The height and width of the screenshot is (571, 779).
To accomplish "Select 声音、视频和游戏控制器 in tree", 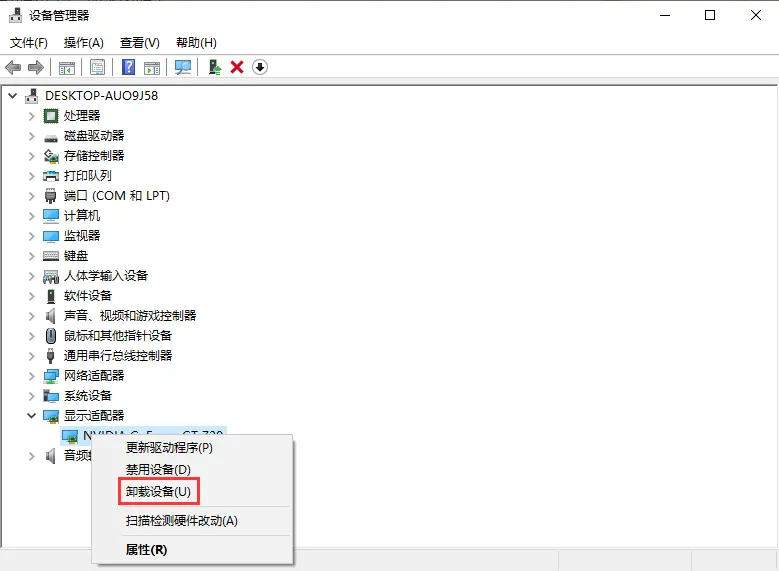I will [130, 316].
